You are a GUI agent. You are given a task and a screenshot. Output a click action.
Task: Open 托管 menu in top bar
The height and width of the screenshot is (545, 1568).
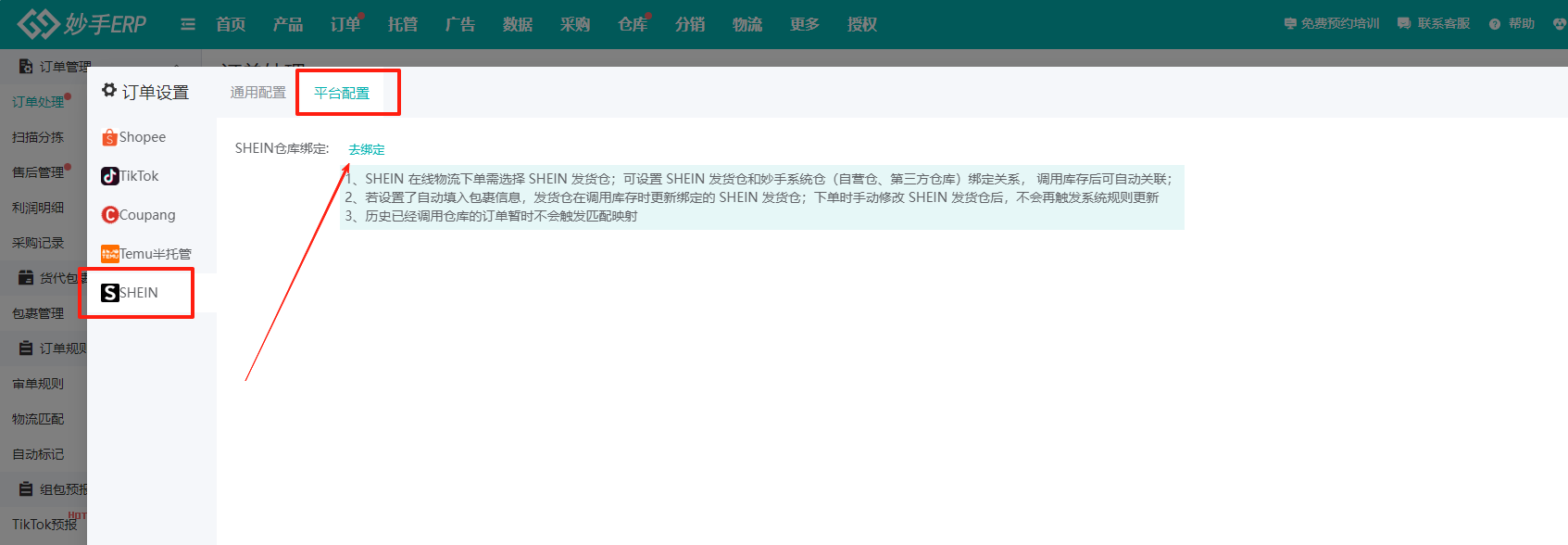point(403,24)
